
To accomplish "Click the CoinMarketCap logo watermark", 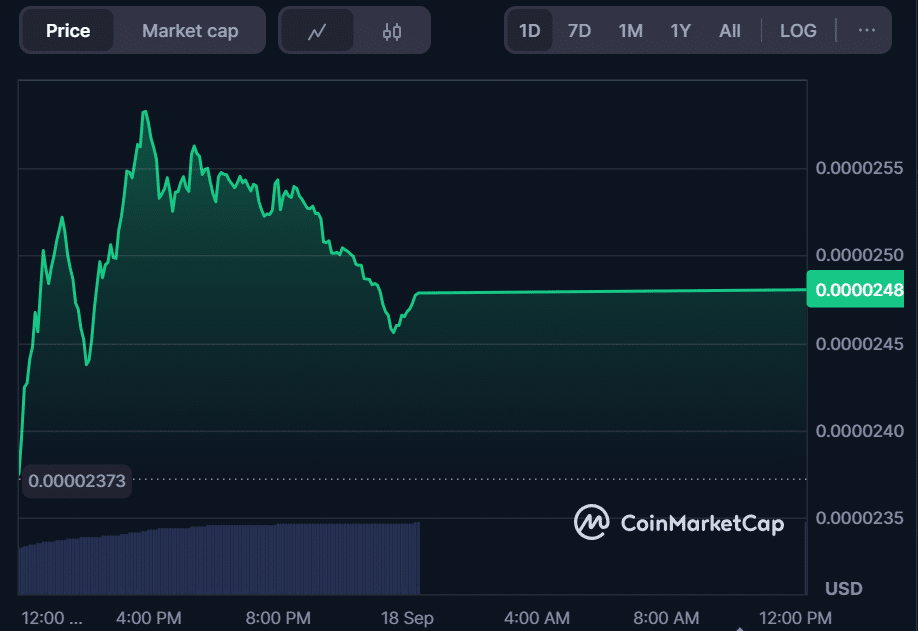I will [679, 522].
